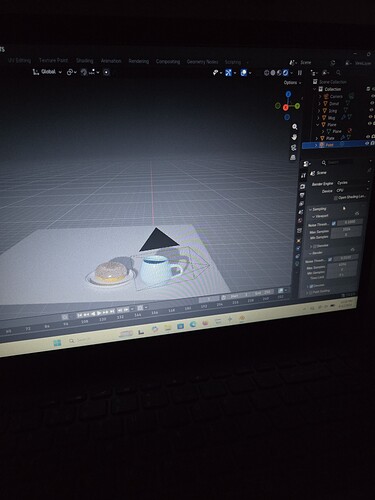This screenshot has height=500, width=375.
Task: Open the Render Engine dropdown showing Cycles
Action: tap(353, 183)
